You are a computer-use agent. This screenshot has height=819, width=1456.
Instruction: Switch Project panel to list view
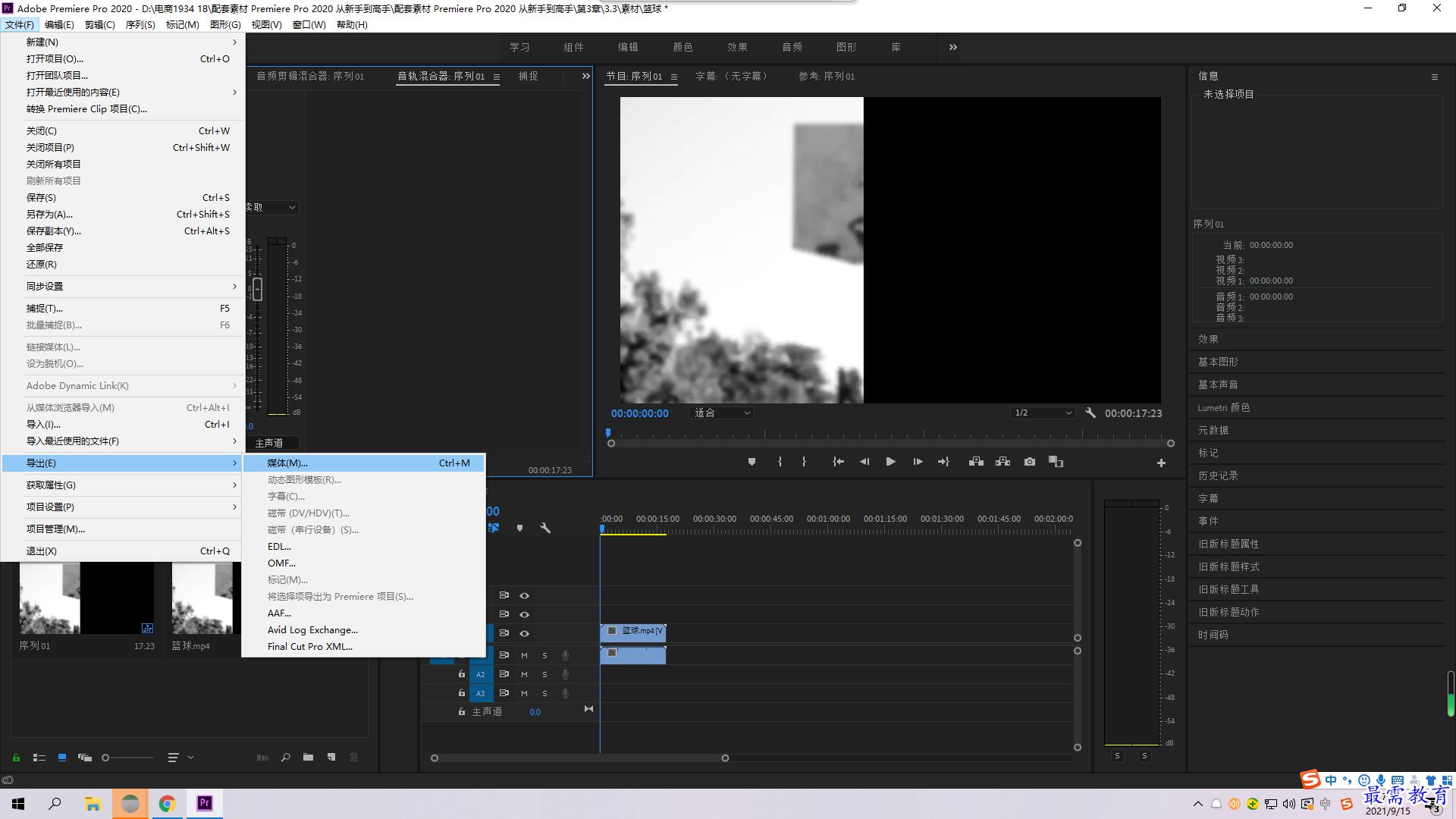point(39,758)
